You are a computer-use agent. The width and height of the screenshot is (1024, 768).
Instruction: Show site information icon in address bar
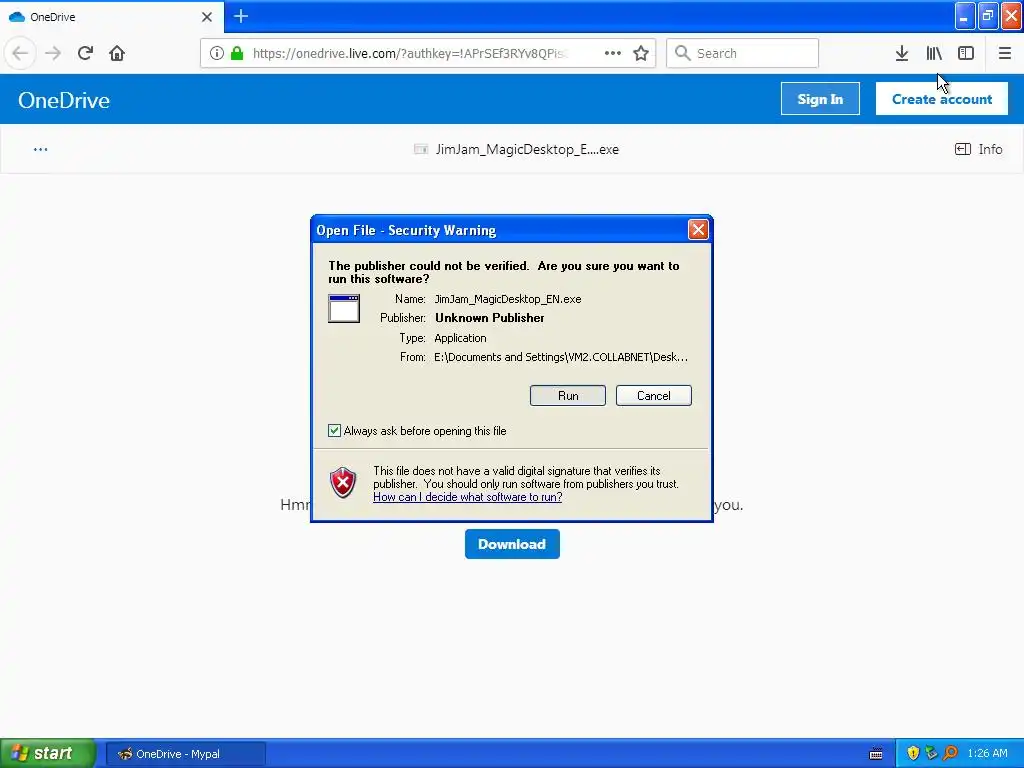217,53
